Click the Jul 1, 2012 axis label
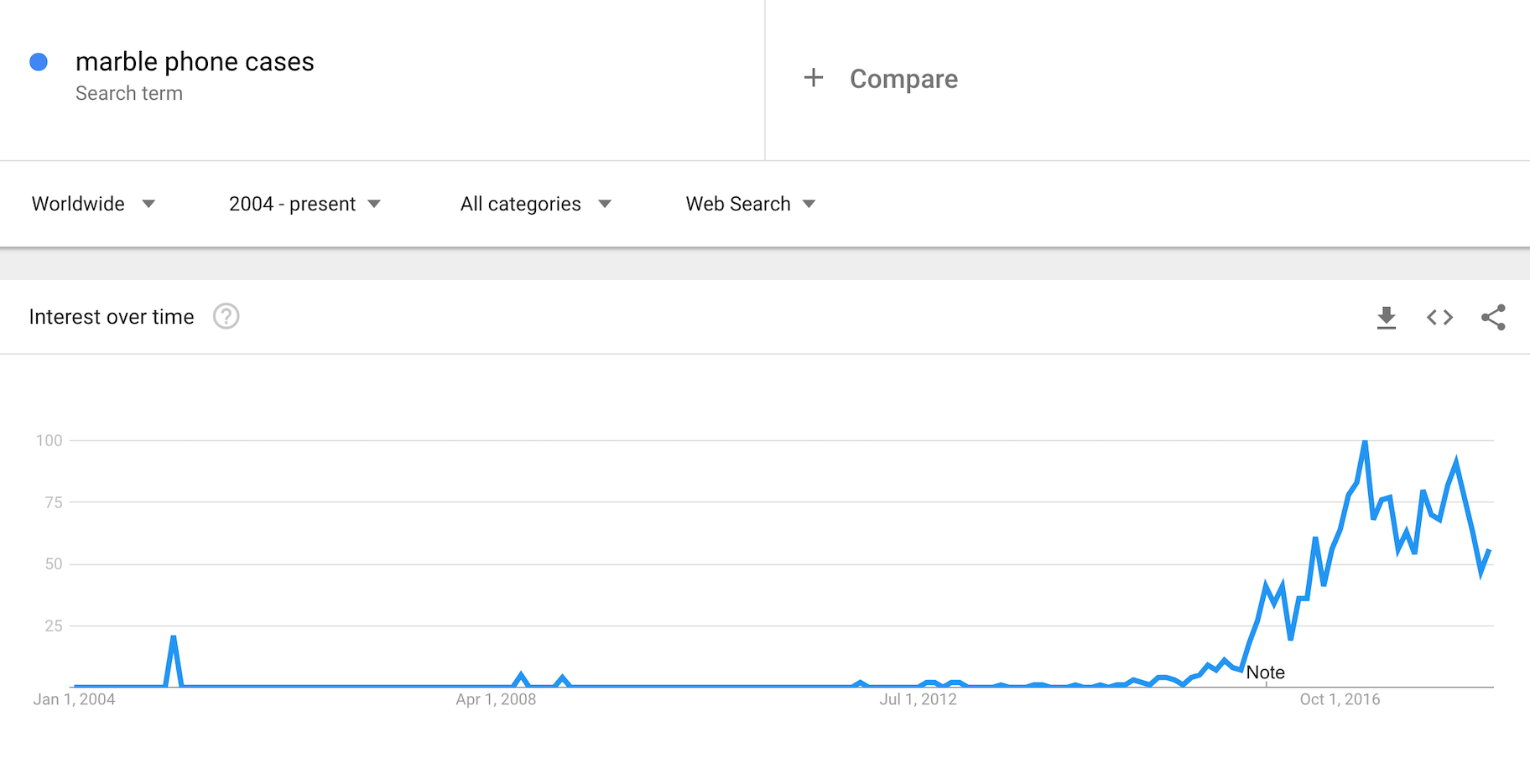 918,699
